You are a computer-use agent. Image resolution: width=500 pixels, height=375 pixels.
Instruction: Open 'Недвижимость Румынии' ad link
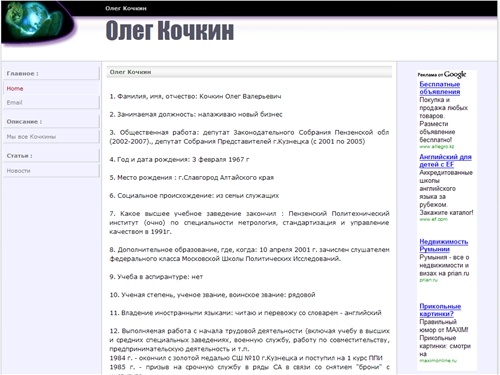point(444,245)
